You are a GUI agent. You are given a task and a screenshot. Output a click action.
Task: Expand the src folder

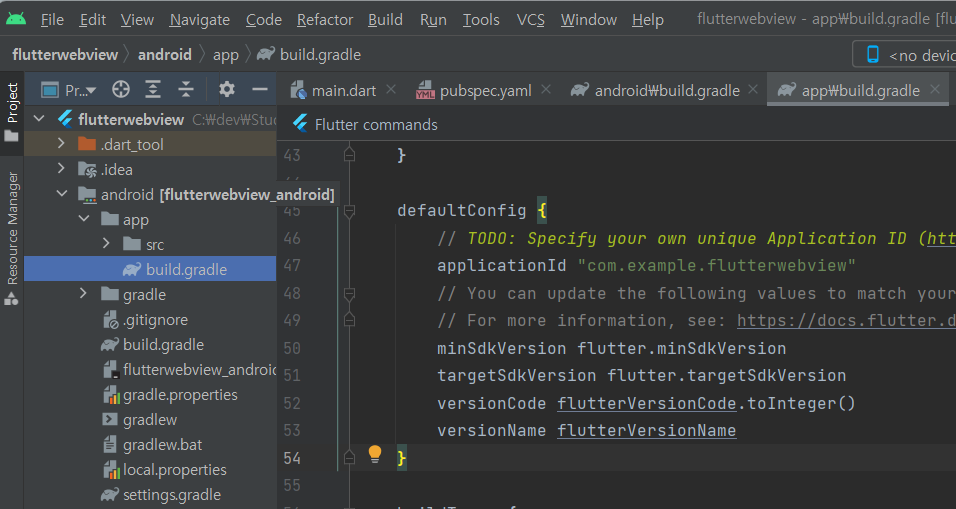(x=107, y=243)
